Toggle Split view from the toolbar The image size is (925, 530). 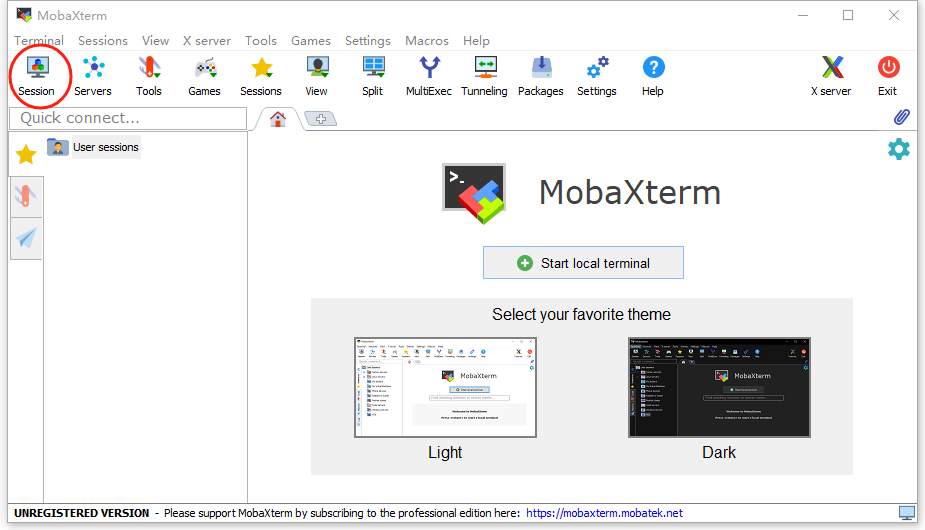click(x=373, y=76)
